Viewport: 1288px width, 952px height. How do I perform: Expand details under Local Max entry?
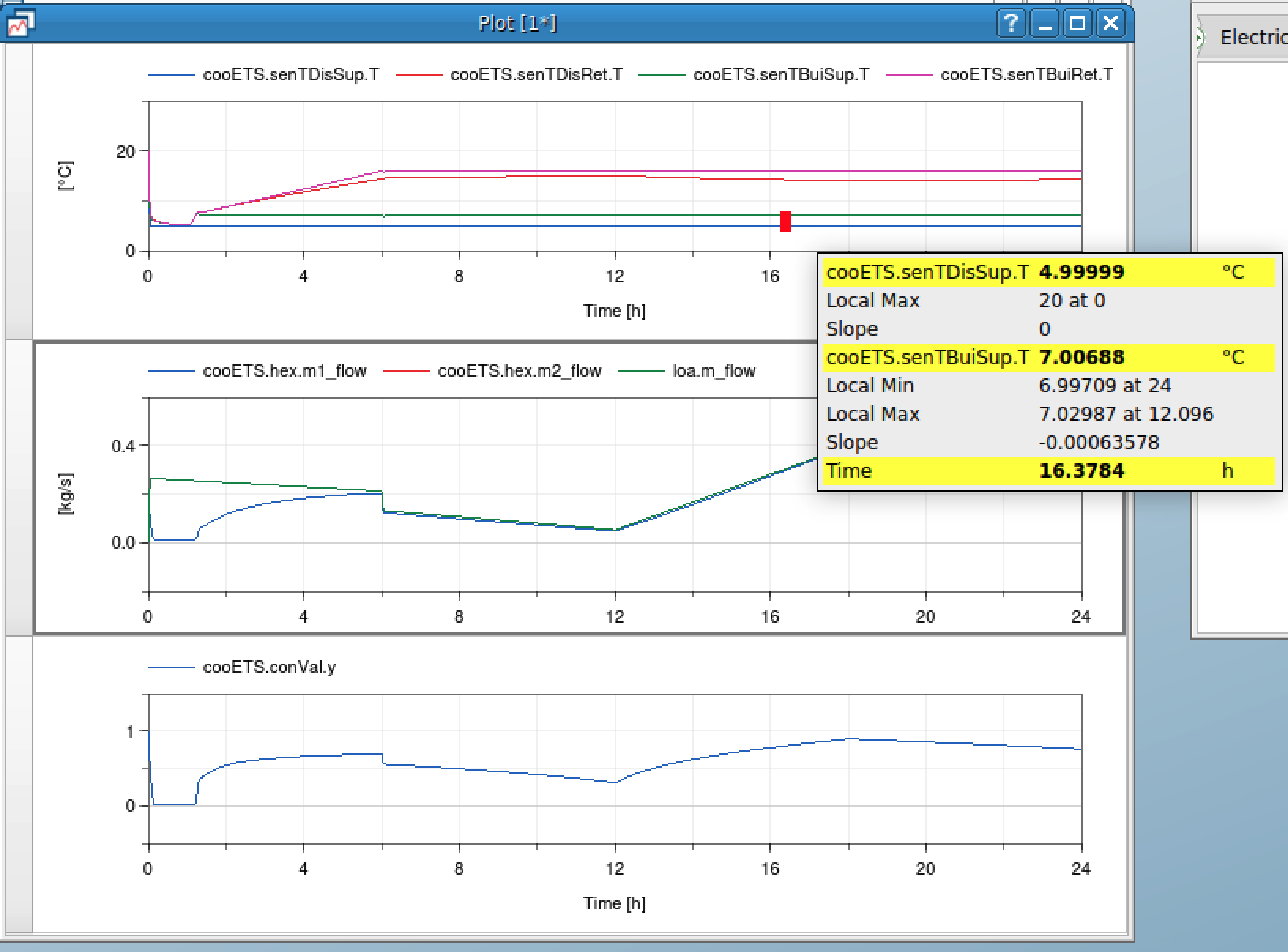[873, 300]
